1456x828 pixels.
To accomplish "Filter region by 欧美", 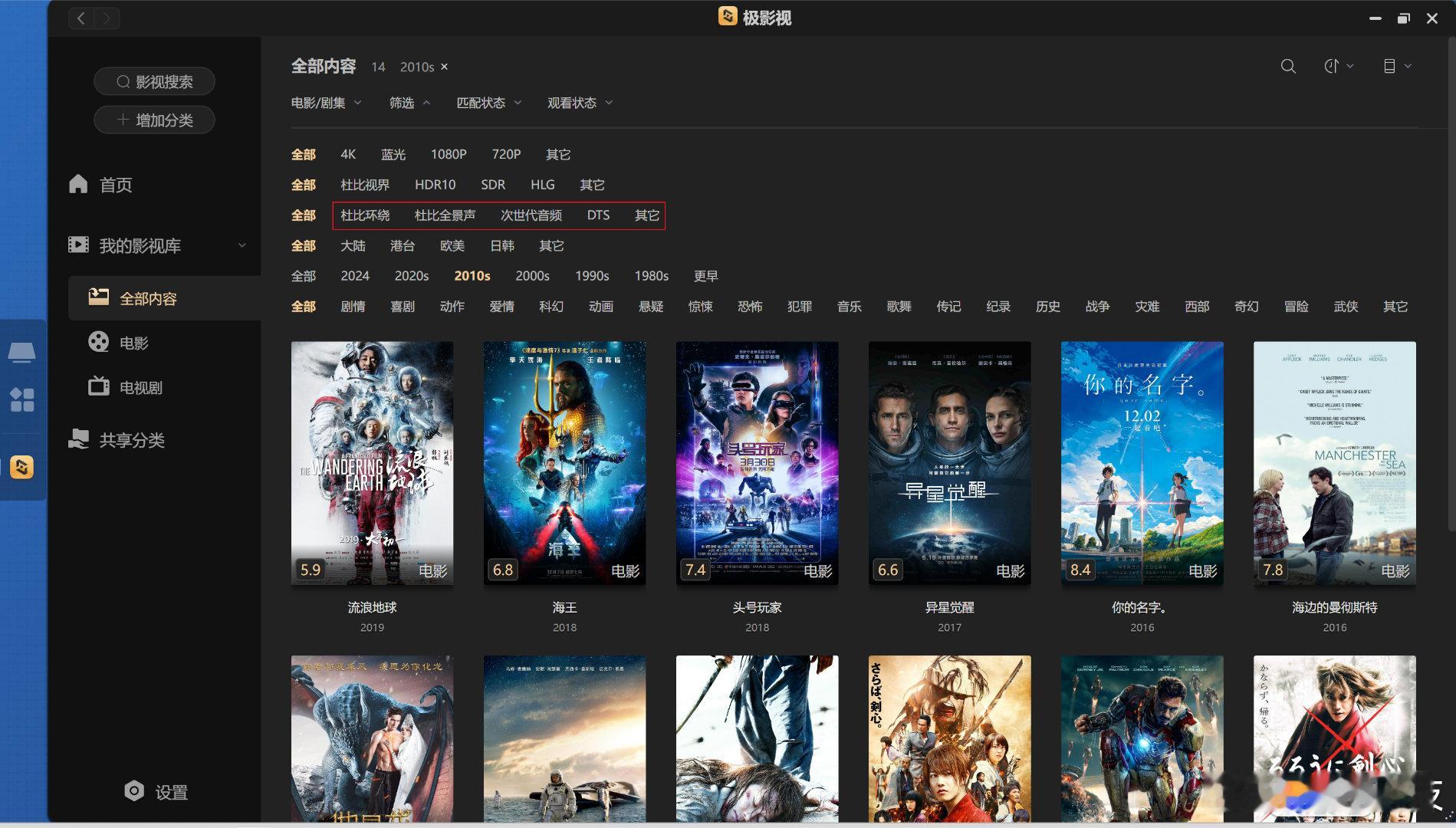I will pyautogui.click(x=452, y=245).
